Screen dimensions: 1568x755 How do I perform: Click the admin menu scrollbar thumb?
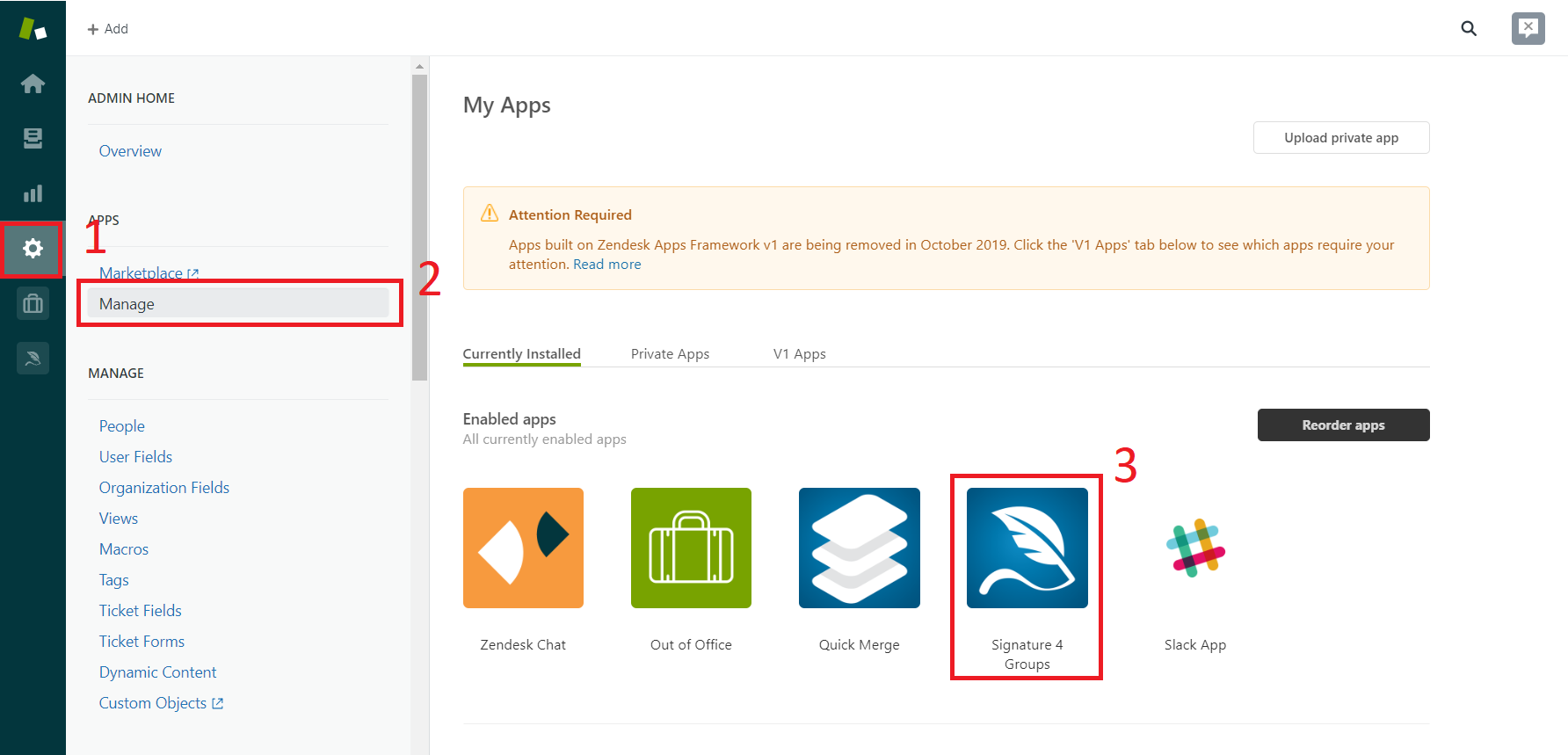(420, 228)
